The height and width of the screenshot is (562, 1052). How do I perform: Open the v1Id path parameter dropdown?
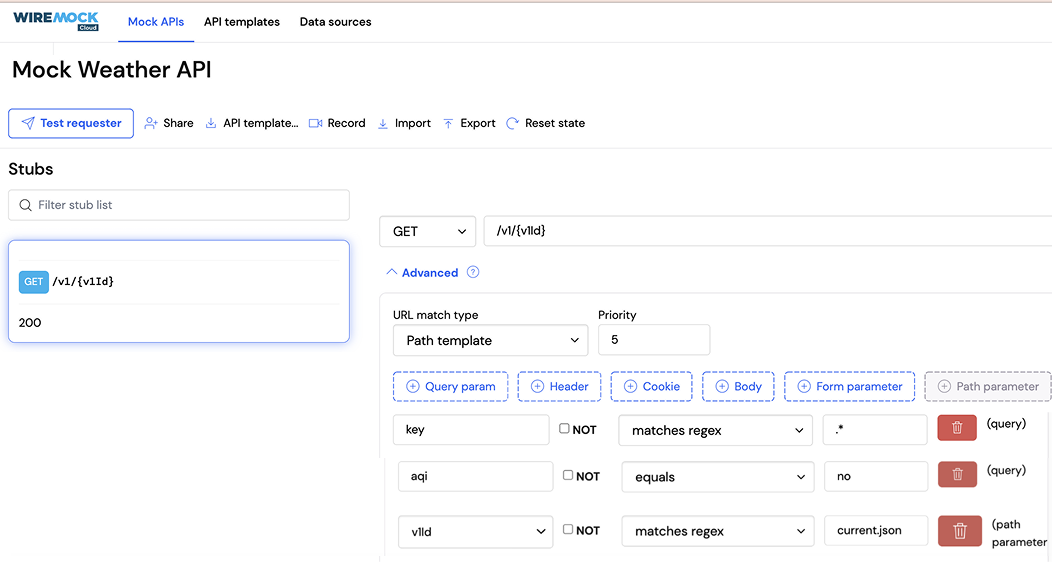[476, 532]
